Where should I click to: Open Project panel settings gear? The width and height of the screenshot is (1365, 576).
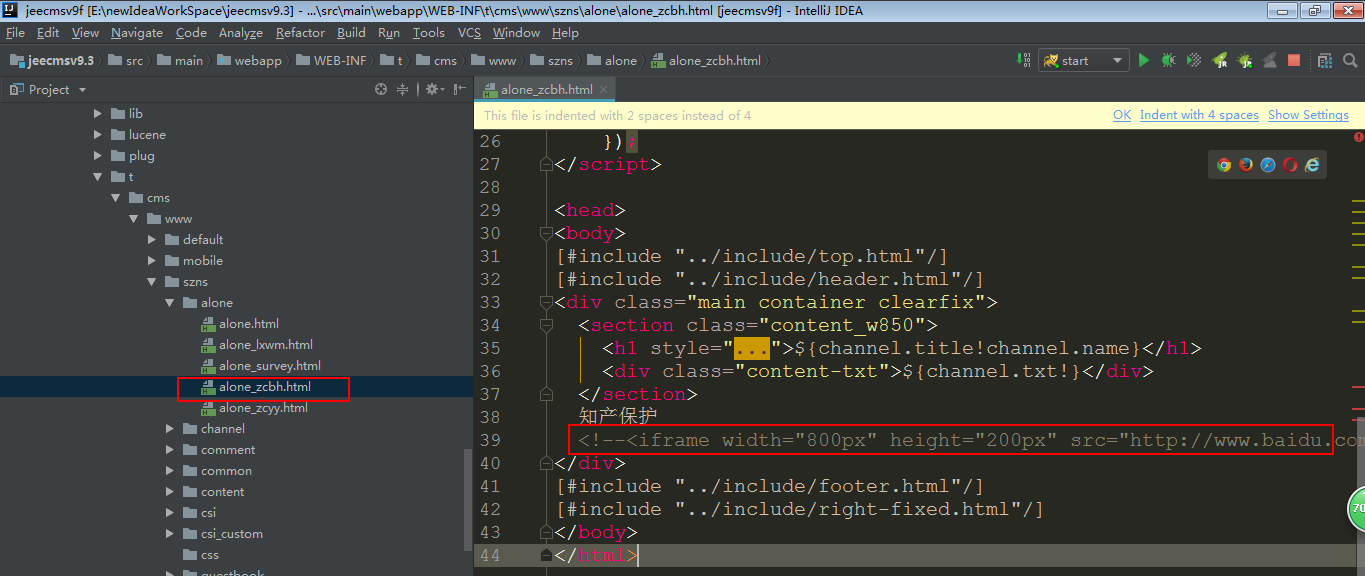[x=433, y=89]
